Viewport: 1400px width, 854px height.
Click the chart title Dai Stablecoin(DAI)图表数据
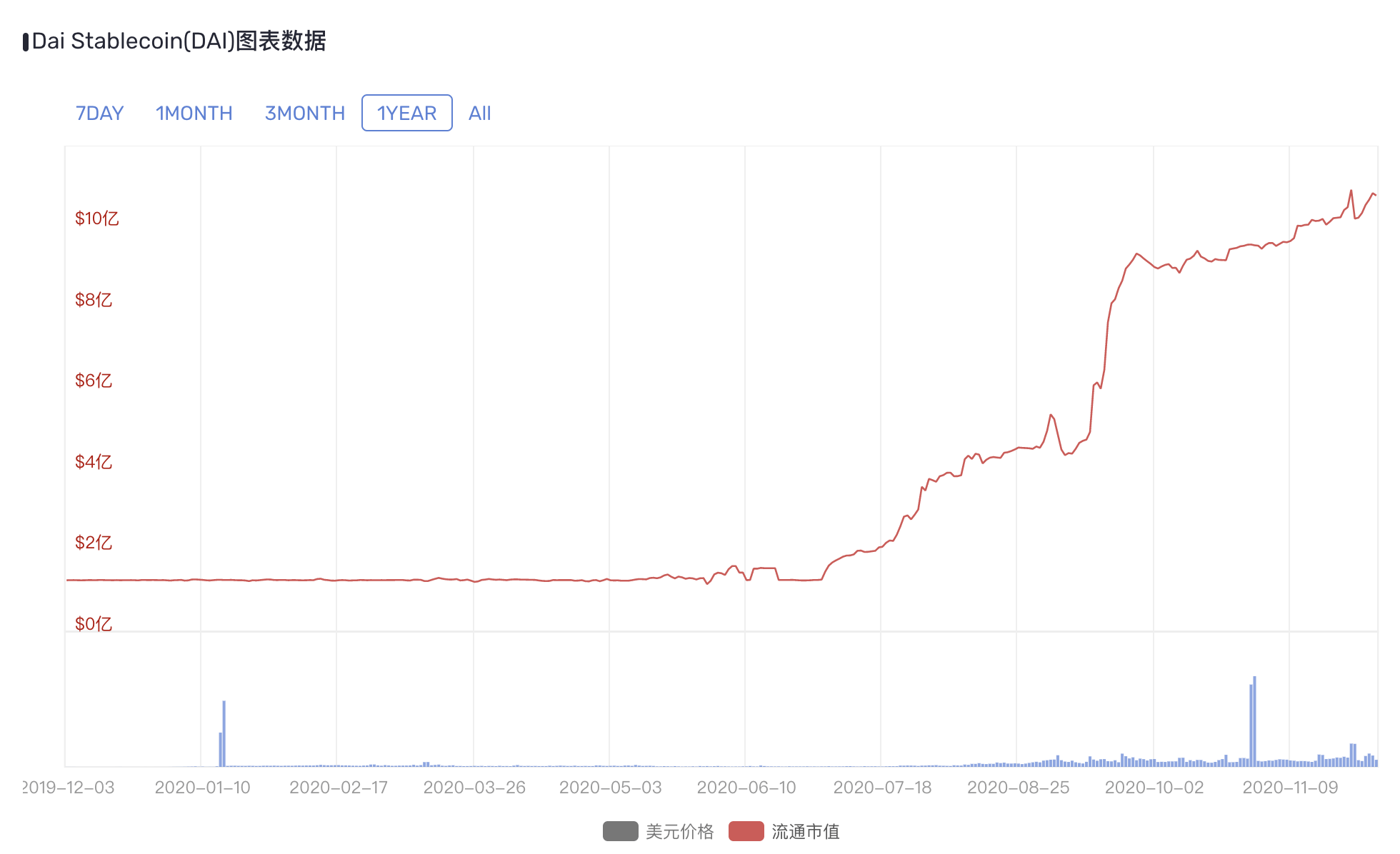click(177, 42)
